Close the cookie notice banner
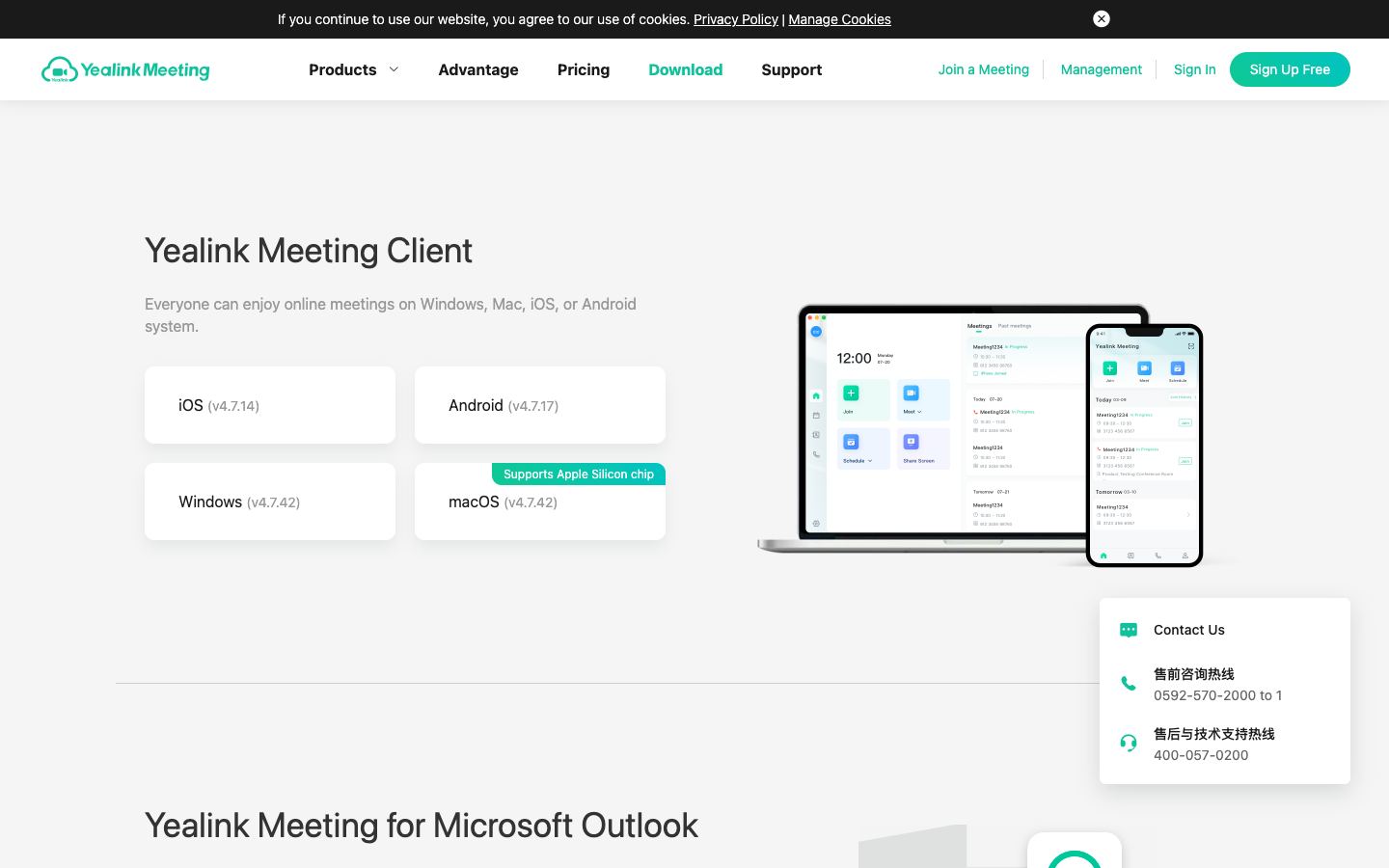Viewport: 1389px width, 868px height. (x=1102, y=18)
